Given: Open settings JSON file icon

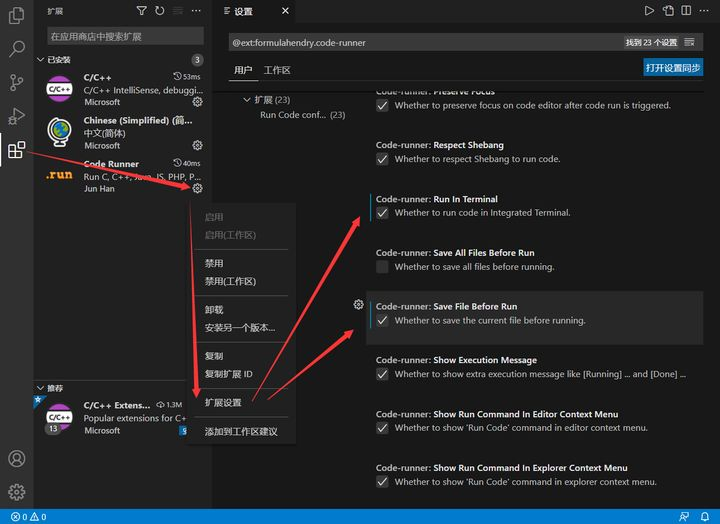Looking at the screenshot, I should point(668,11).
